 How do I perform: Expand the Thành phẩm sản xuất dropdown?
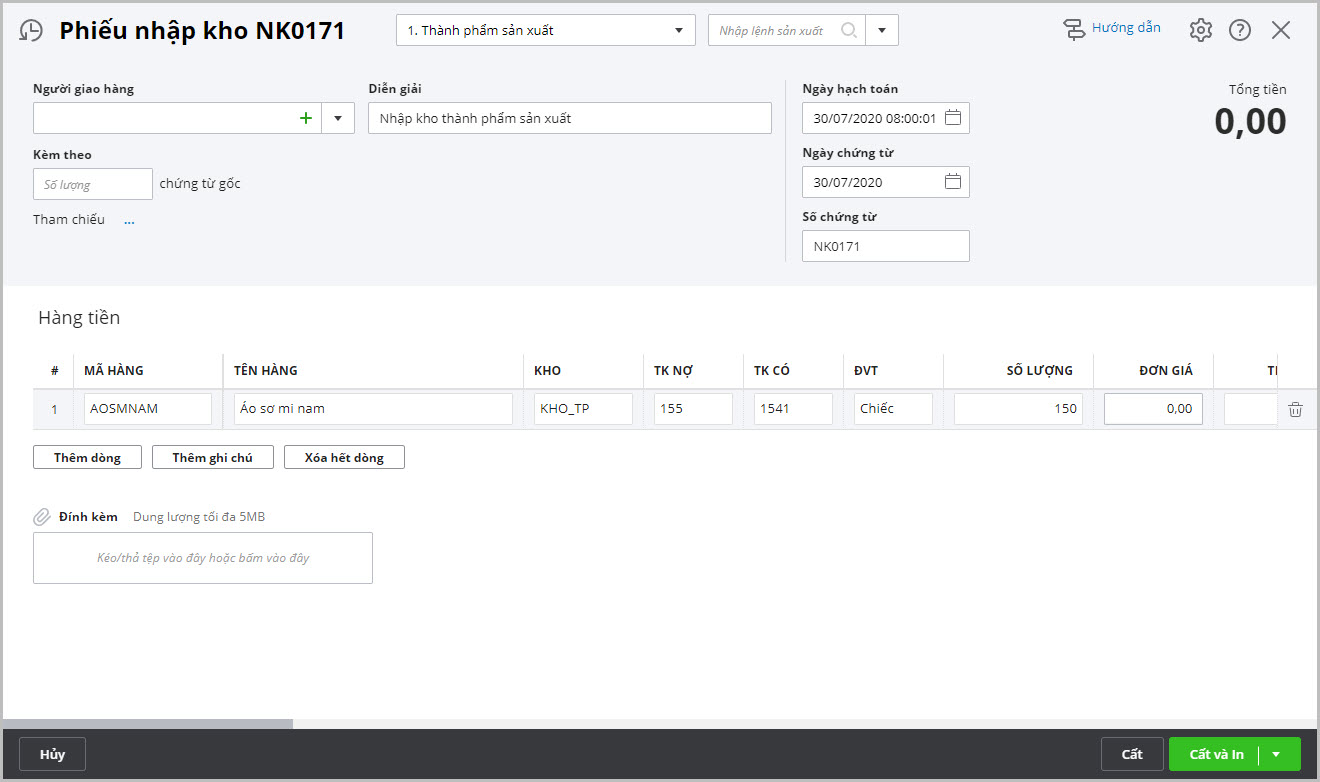tap(679, 30)
